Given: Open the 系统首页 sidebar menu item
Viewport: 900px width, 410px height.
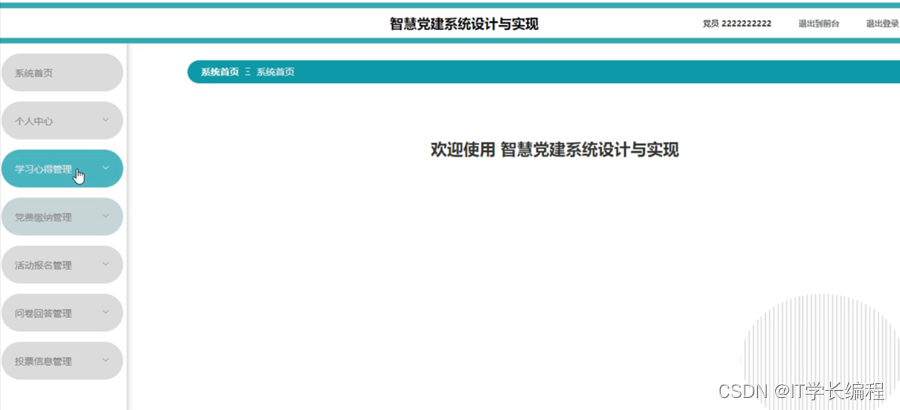Looking at the screenshot, I should (62, 73).
